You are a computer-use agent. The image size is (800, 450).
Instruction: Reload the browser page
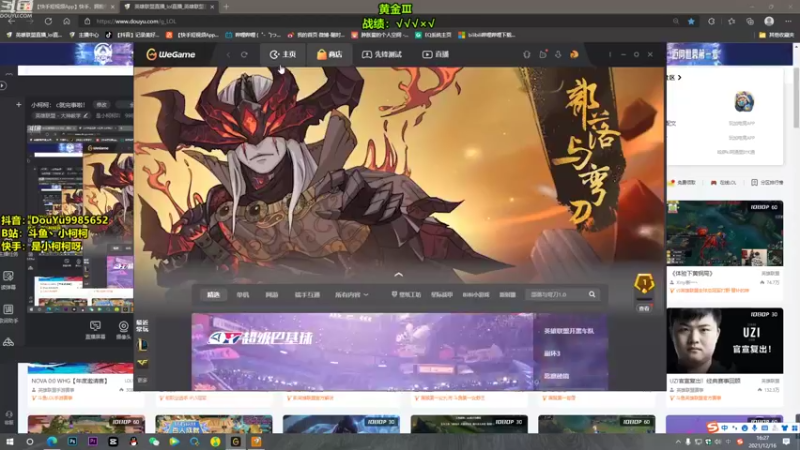[x=48, y=21]
